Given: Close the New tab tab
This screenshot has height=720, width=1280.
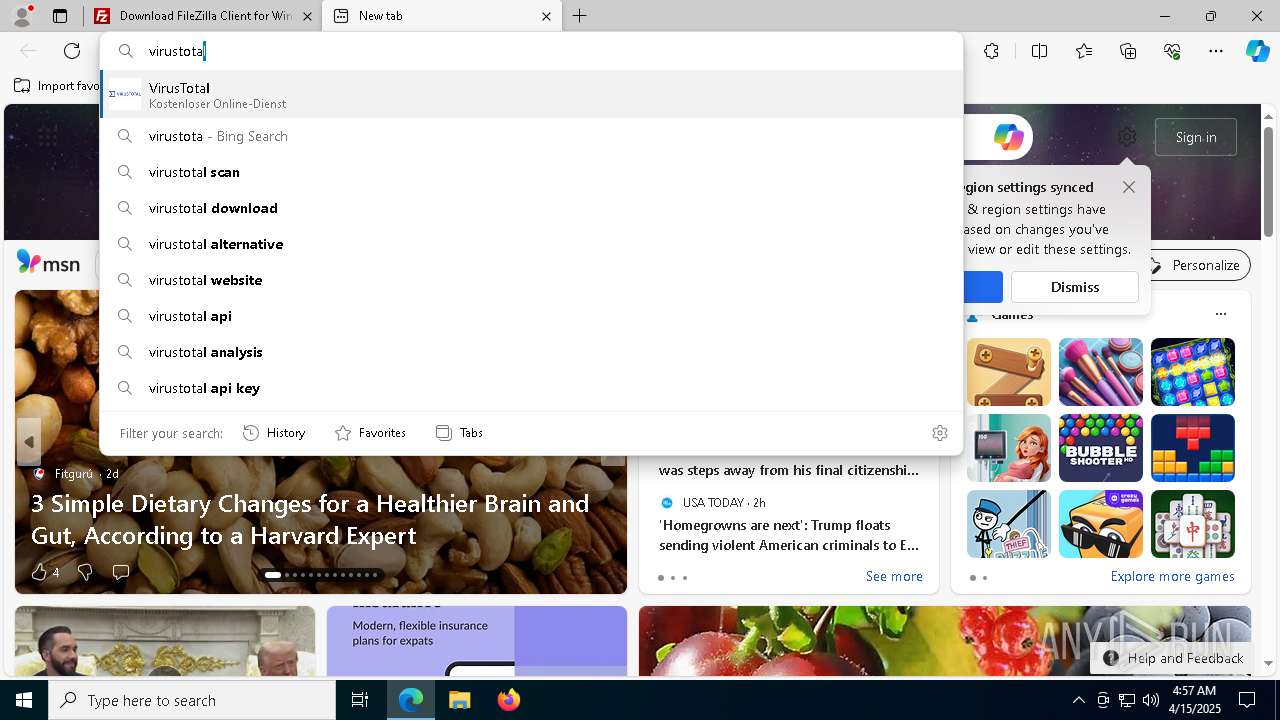Looking at the screenshot, I should coord(546,16).
